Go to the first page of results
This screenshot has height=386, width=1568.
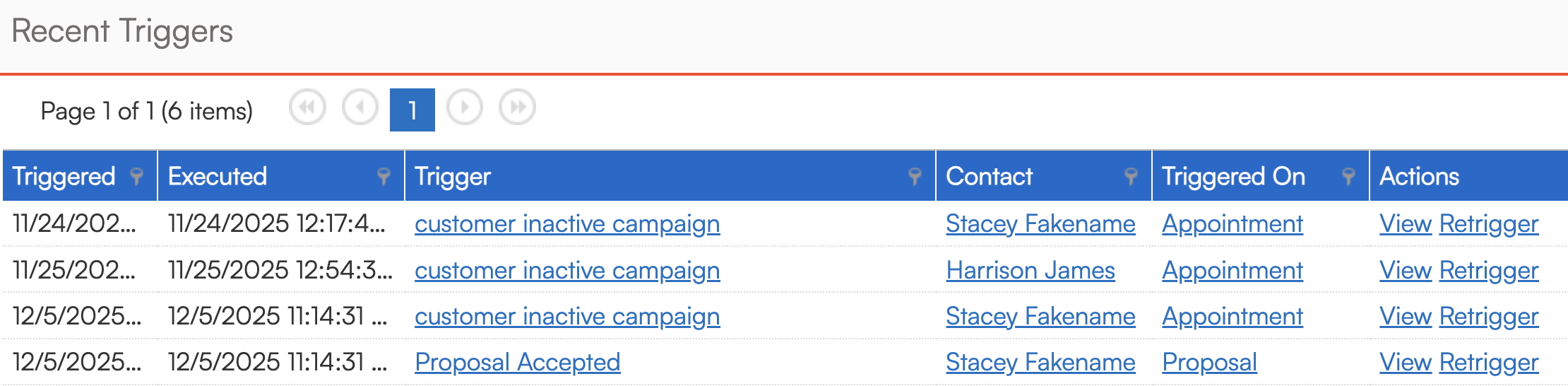tap(307, 108)
